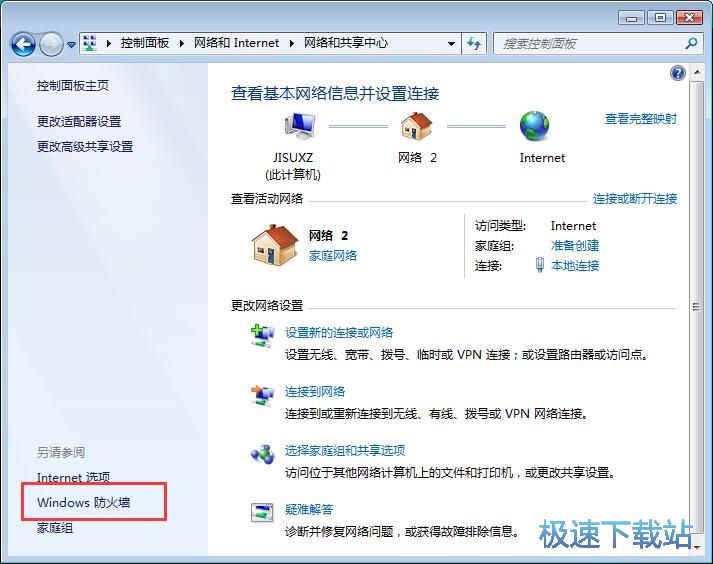This screenshot has height=564, width=713.
Task: Click the 疑难解答 troubleshooting icon
Action: pos(262,513)
